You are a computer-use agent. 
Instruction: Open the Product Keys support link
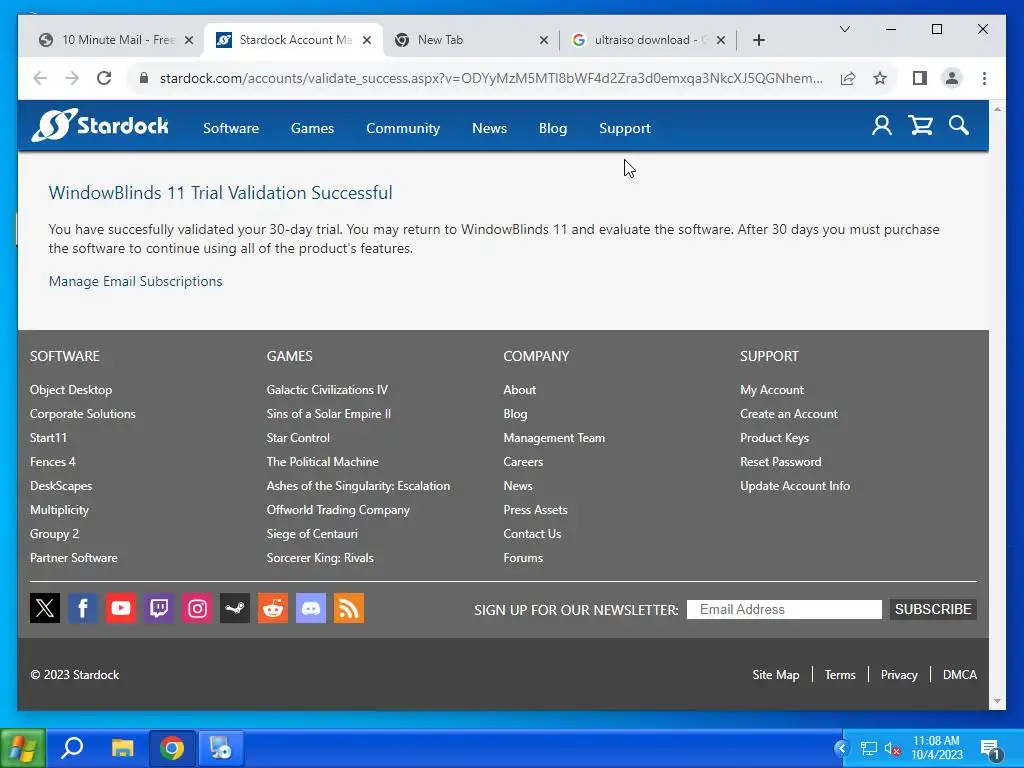point(774,438)
